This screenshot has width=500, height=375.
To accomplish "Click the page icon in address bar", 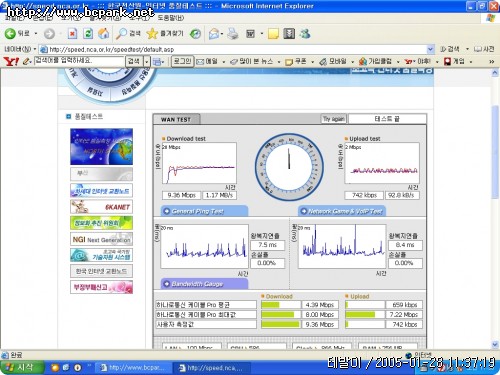I will [44, 49].
